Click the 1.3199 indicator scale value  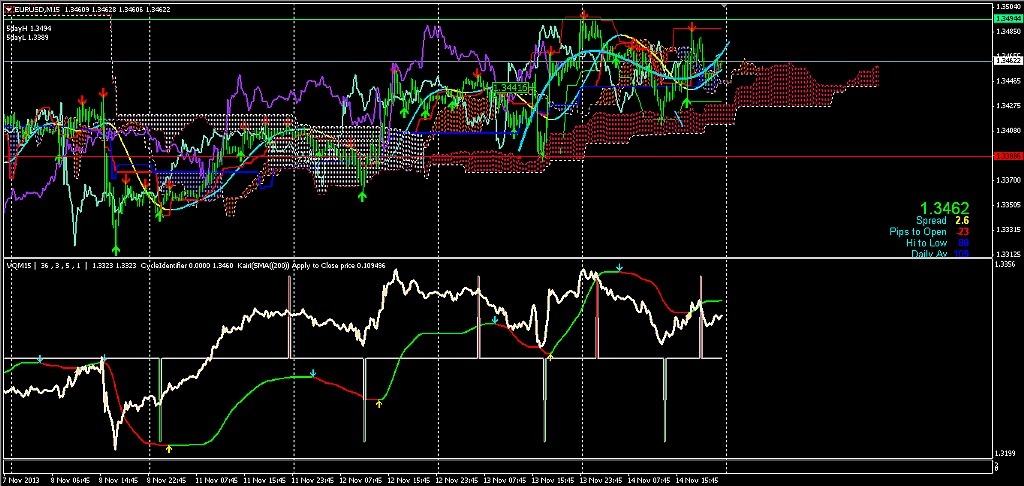tap(1004, 453)
